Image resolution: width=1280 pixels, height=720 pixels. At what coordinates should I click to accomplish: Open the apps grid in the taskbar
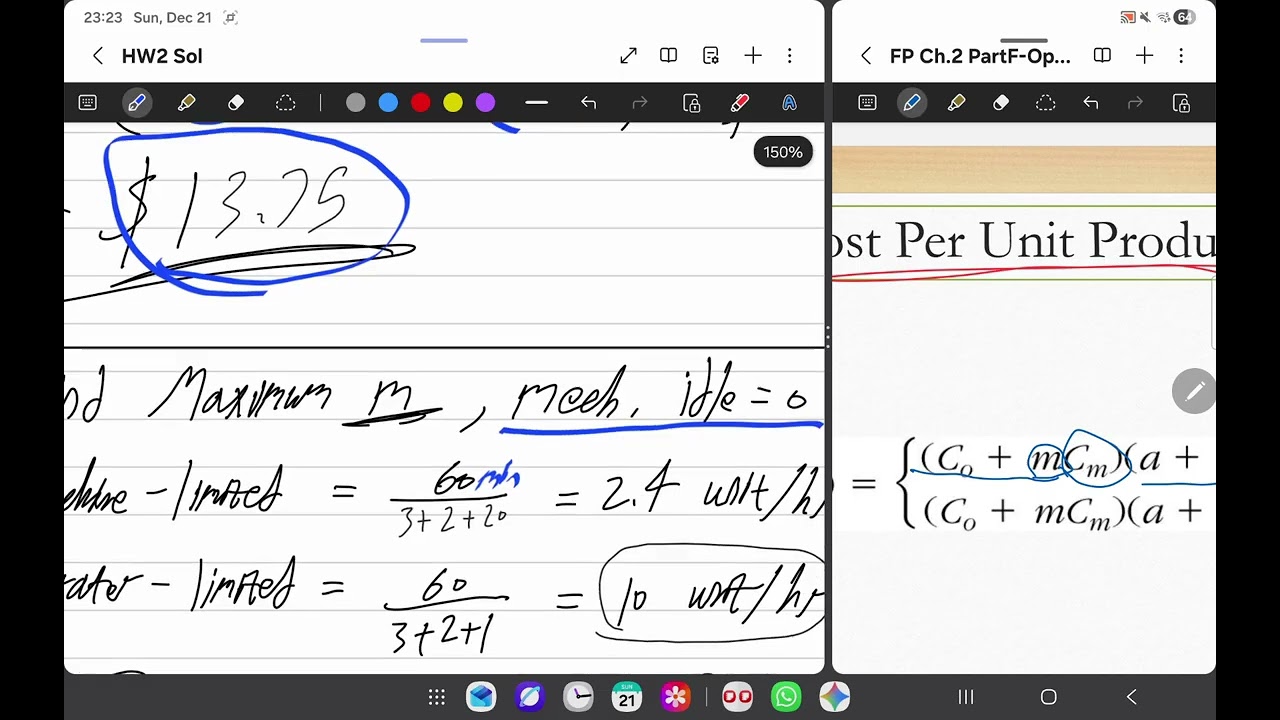pos(437,697)
